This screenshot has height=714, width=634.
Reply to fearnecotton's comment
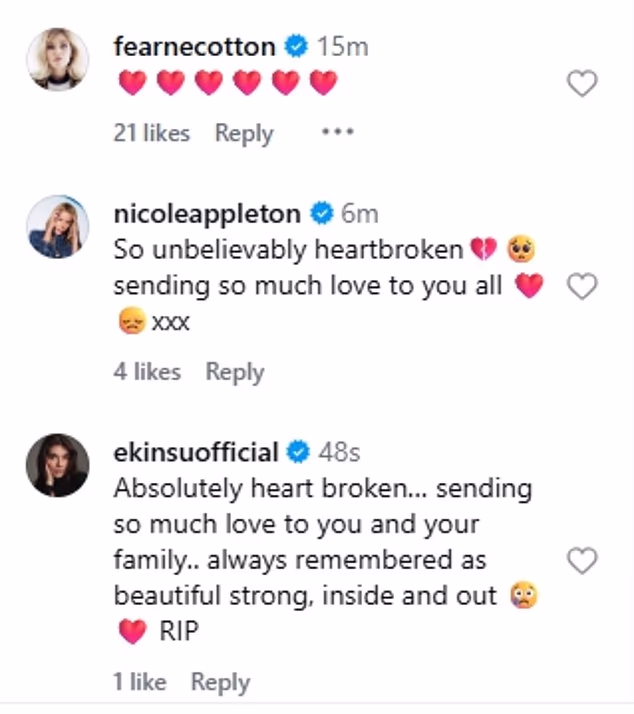(244, 133)
